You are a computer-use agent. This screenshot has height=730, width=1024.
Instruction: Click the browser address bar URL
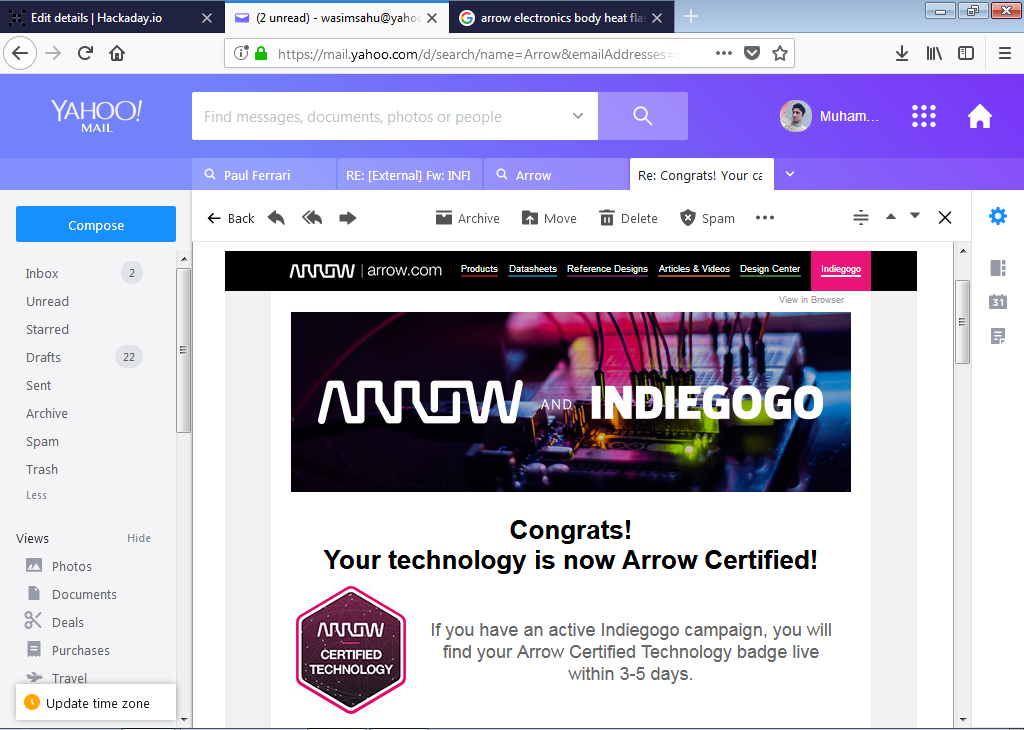[x=480, y=54]
